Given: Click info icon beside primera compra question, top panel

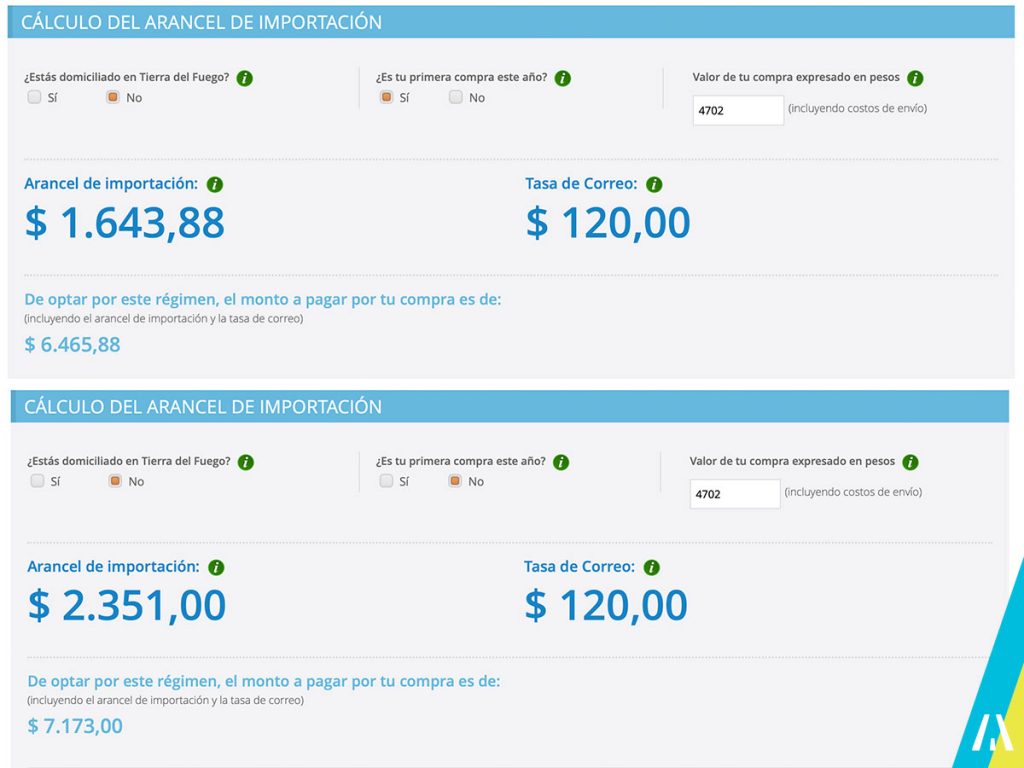Looking at the screenshot, I should (x=563, y=78).
